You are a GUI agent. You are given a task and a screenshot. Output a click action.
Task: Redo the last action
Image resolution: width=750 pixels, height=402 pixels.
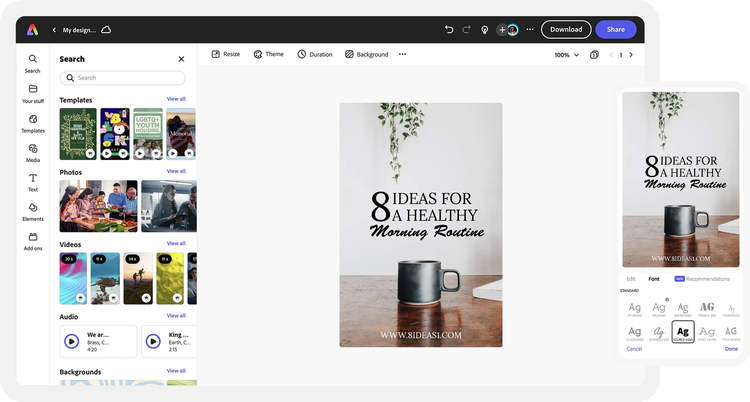pyautogui.click(x=466, y=30)
